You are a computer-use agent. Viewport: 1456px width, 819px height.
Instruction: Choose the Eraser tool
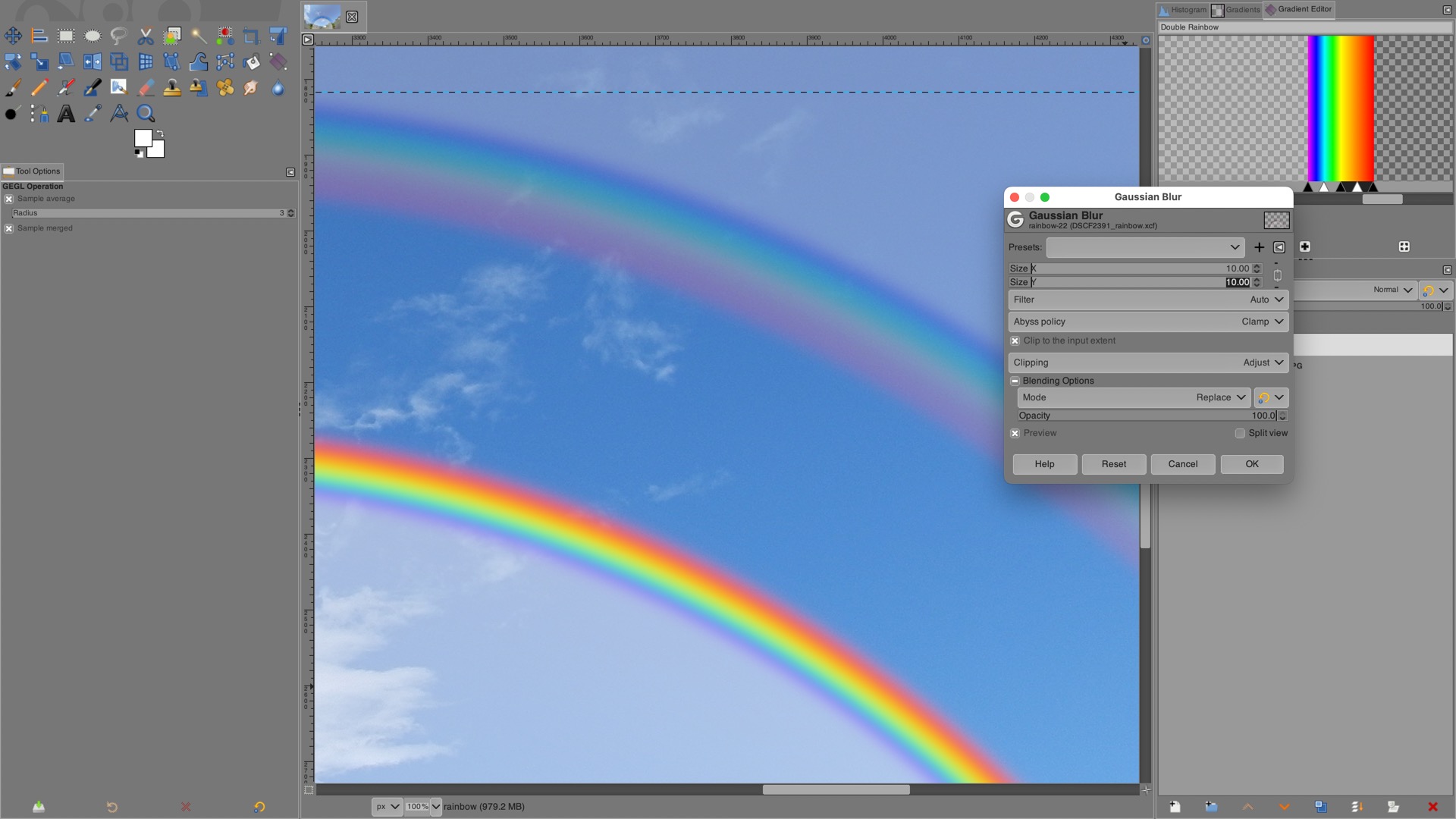point(146,88)
